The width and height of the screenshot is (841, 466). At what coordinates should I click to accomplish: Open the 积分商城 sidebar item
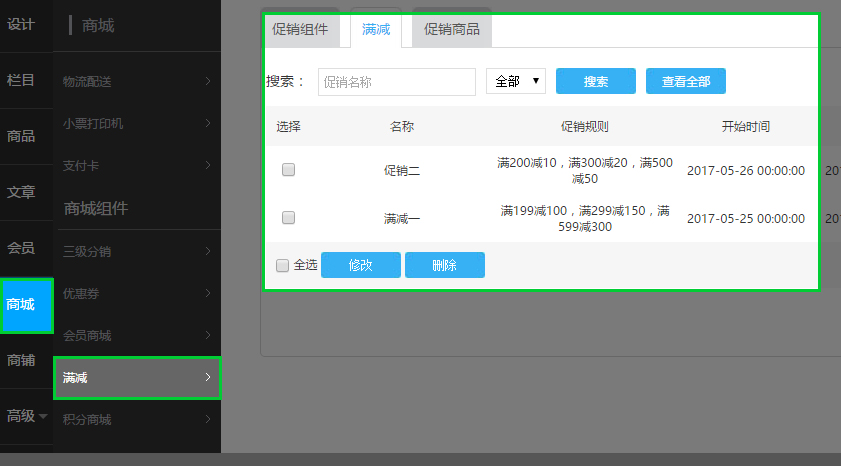[x=137, y=419]
